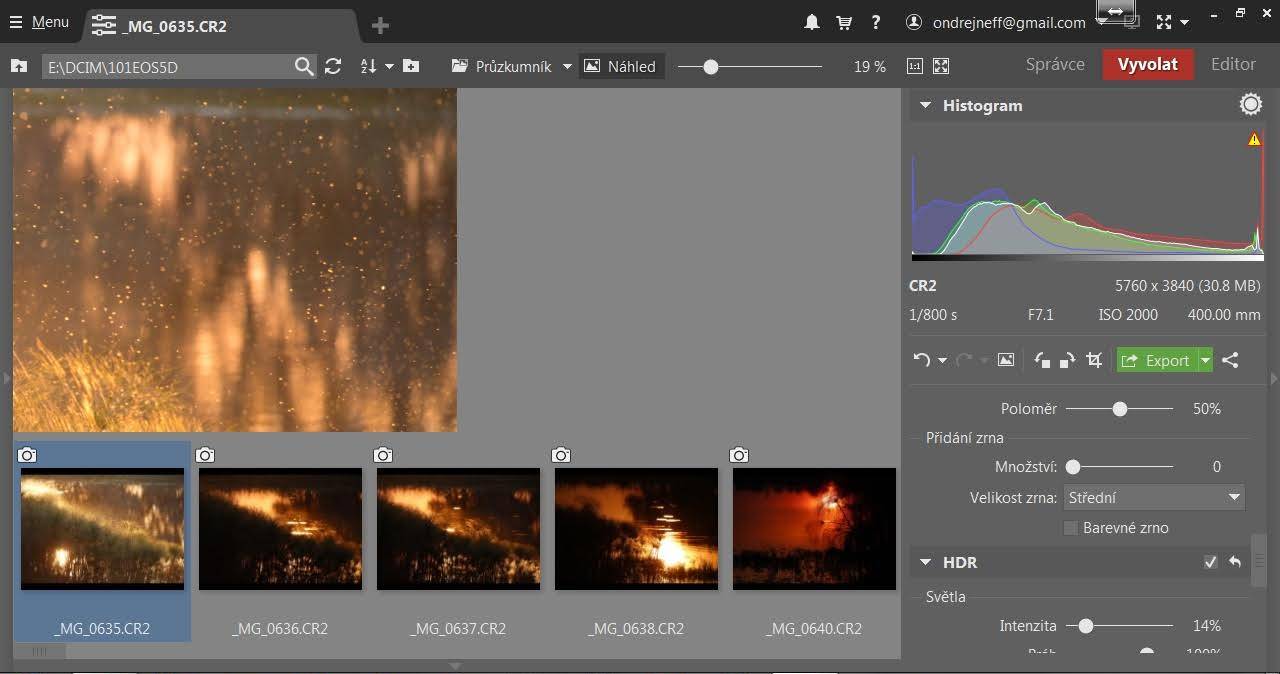Toggle the HDR section checkbox

1211,563
